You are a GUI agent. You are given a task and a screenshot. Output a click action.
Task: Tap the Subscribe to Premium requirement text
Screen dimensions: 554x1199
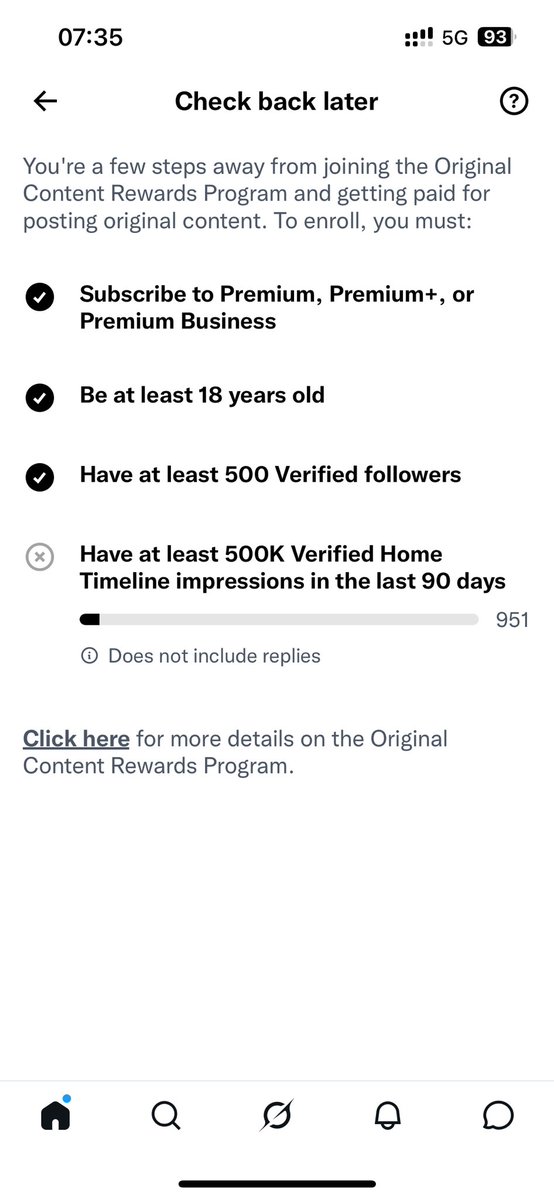(x=277, y=307)
